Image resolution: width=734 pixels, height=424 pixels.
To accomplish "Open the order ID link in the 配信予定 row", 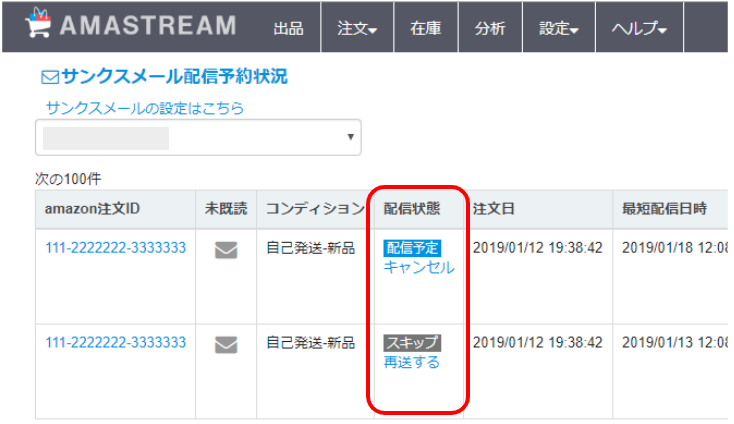I will click(116, 248).
